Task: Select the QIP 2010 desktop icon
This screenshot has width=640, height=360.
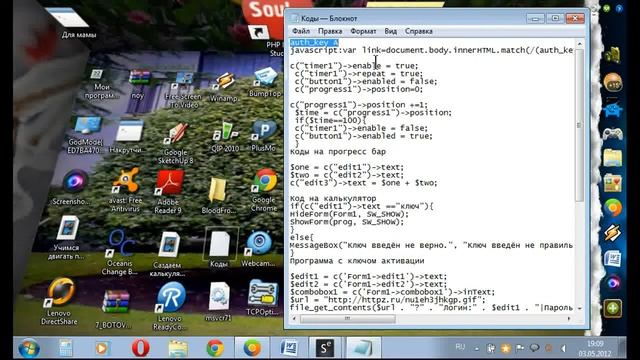Action: point(225,137)
